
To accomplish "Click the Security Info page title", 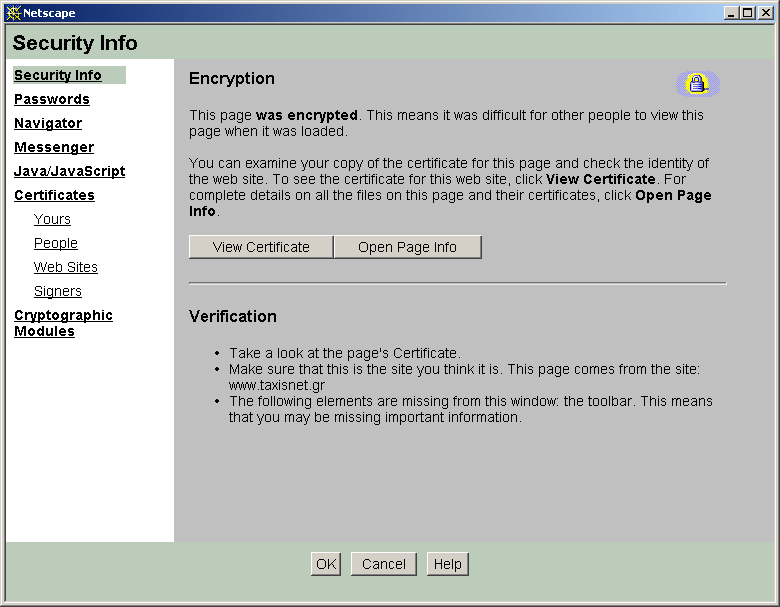I will click(x=75, y=43).
